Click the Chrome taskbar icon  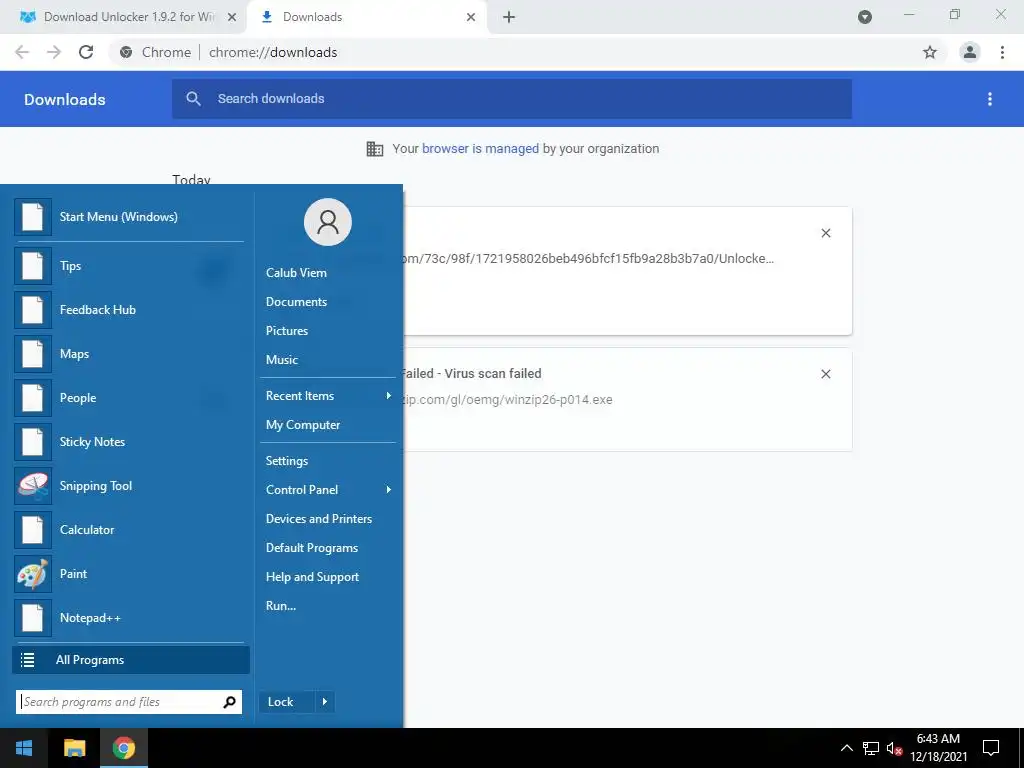123,748
